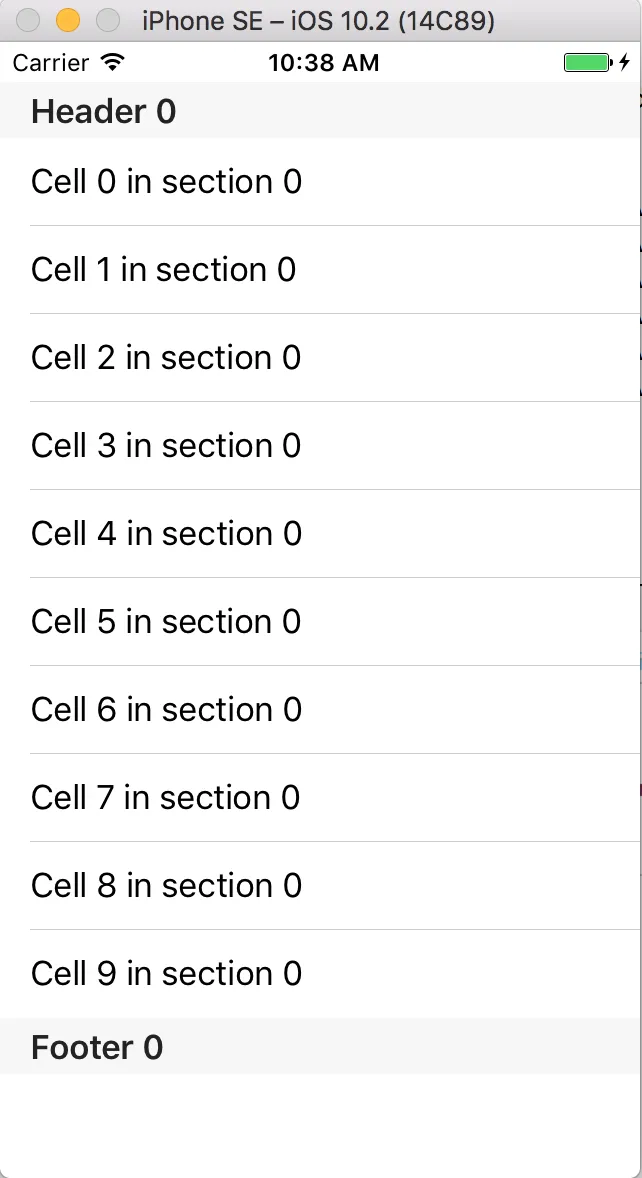
Task: Click the Carrier label in status bar
Action: point(51,63)
